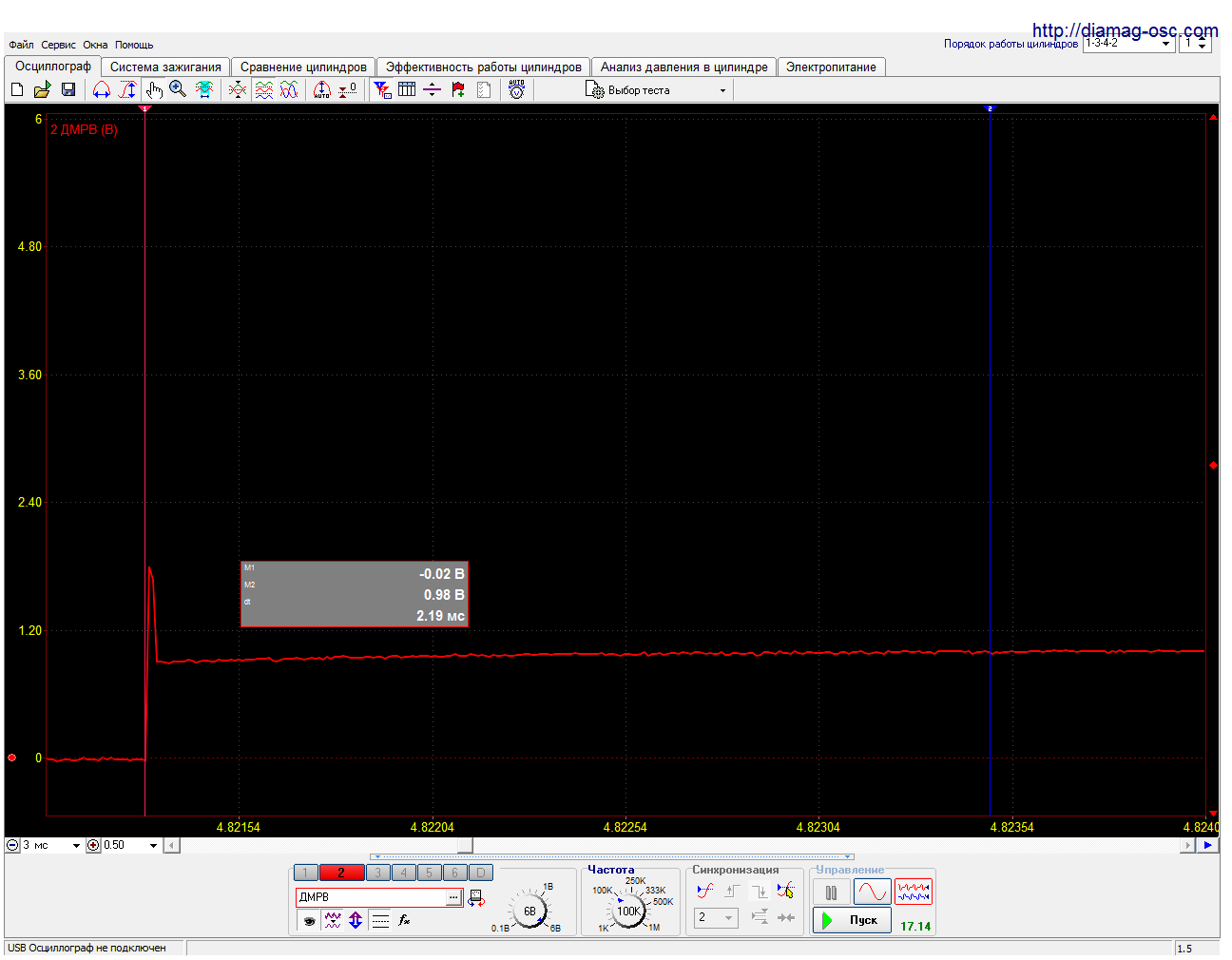The image size is (1232, 960).
Task: Click AUTO vertical scale icon
Action: tap(322, 89)
